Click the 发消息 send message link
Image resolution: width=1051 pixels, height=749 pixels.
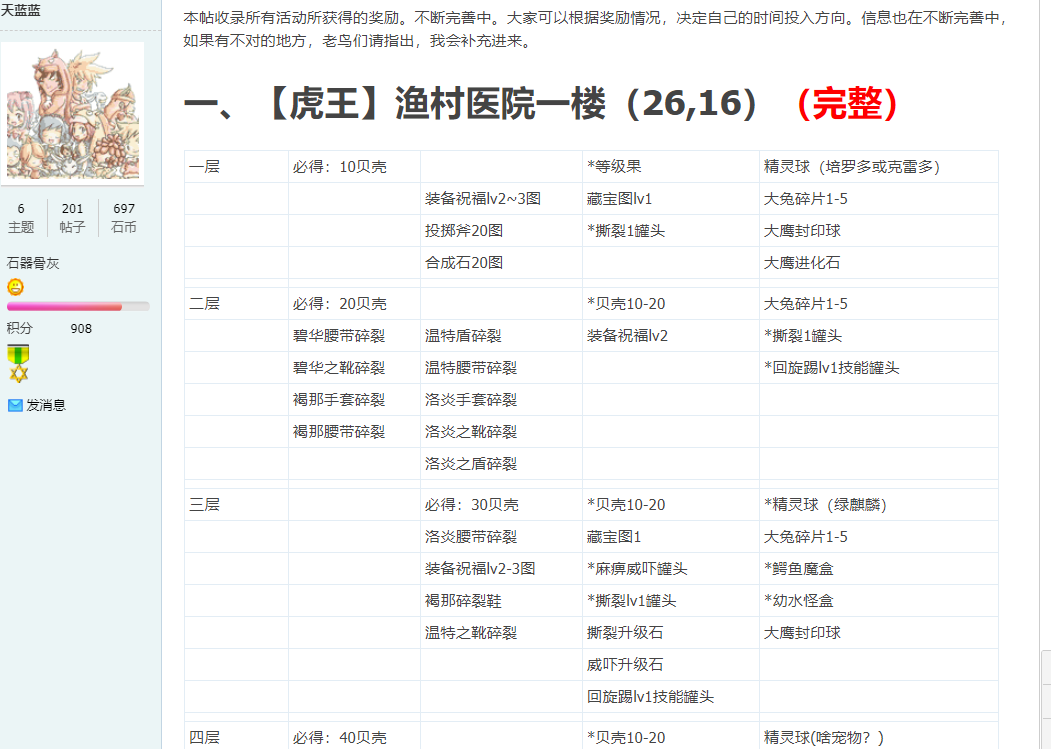point(46,405)
